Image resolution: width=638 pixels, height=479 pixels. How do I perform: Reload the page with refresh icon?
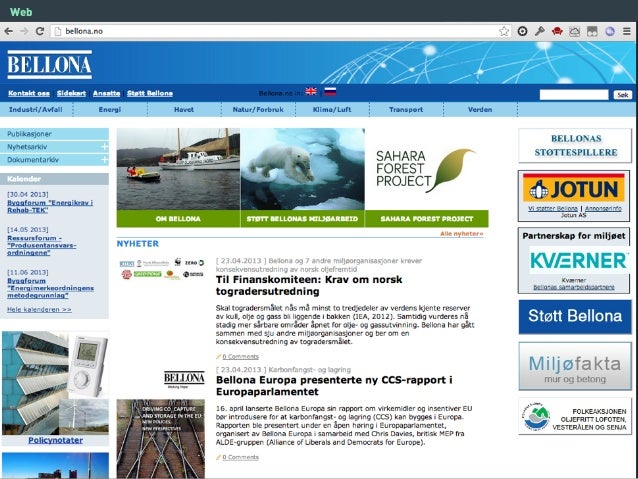39,31
